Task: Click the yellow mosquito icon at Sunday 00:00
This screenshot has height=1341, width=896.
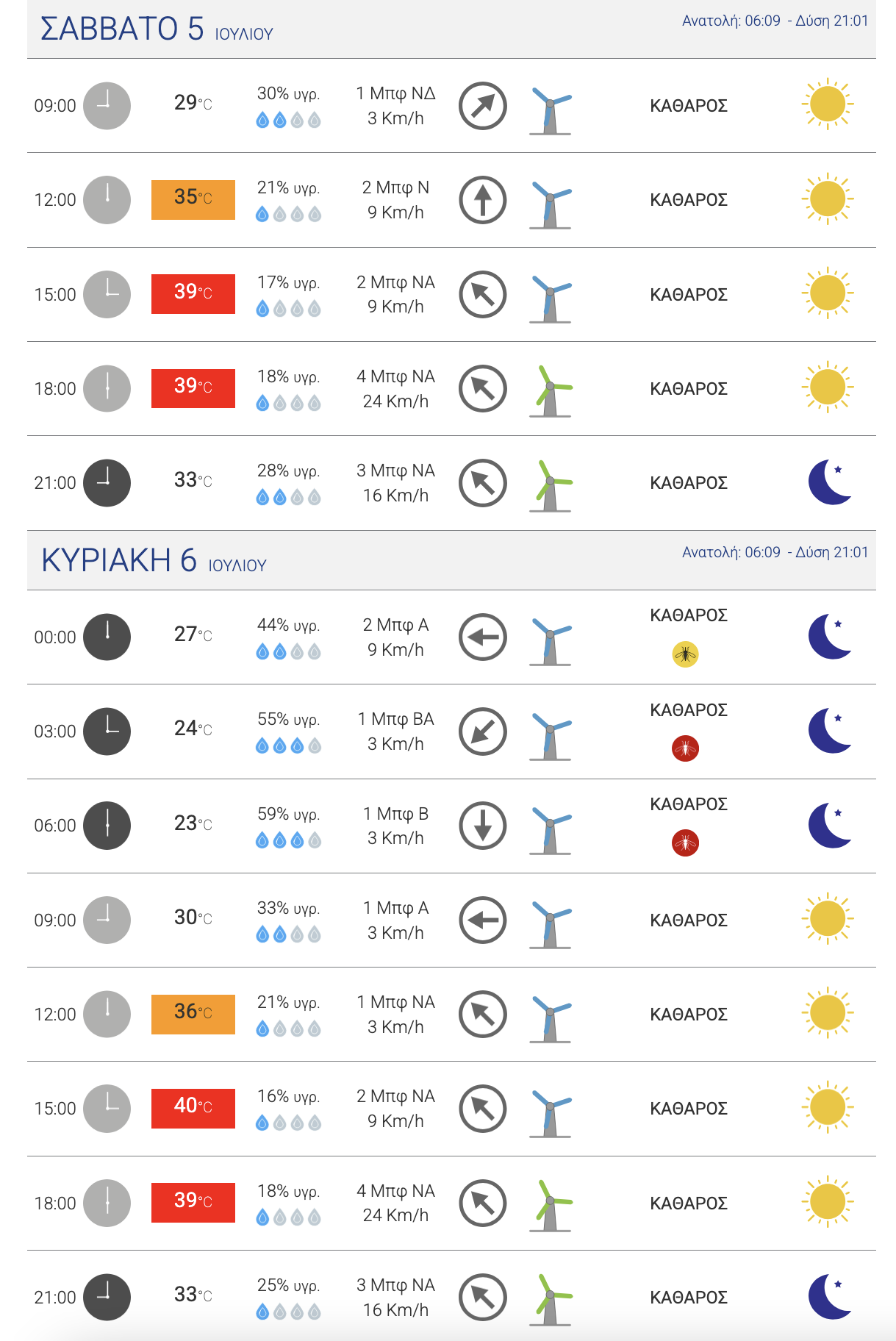Action: (x=685, y=654)
